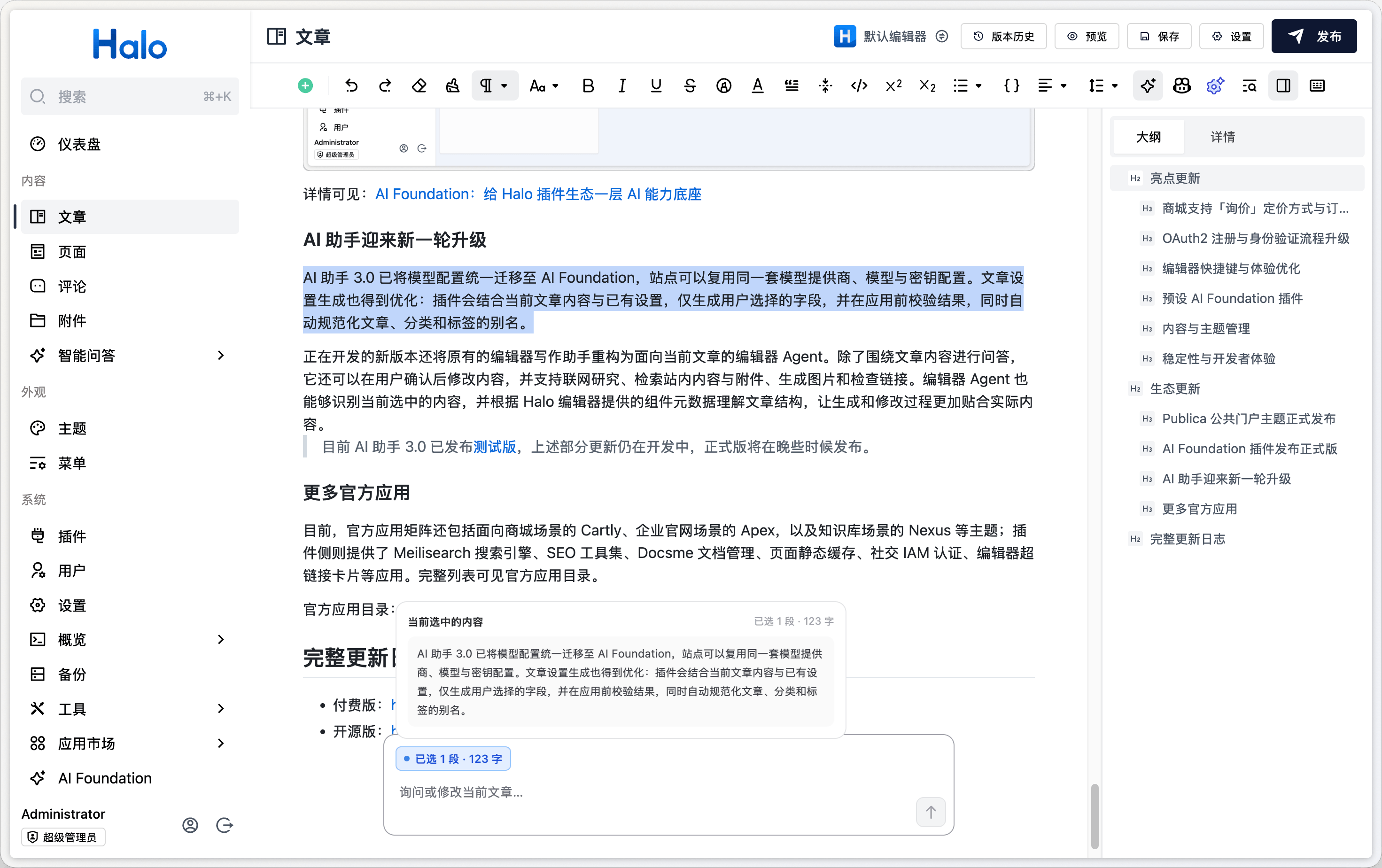Open the user profile icon
The height and width of the screenshot is (868, 1382).
[190, 825]
